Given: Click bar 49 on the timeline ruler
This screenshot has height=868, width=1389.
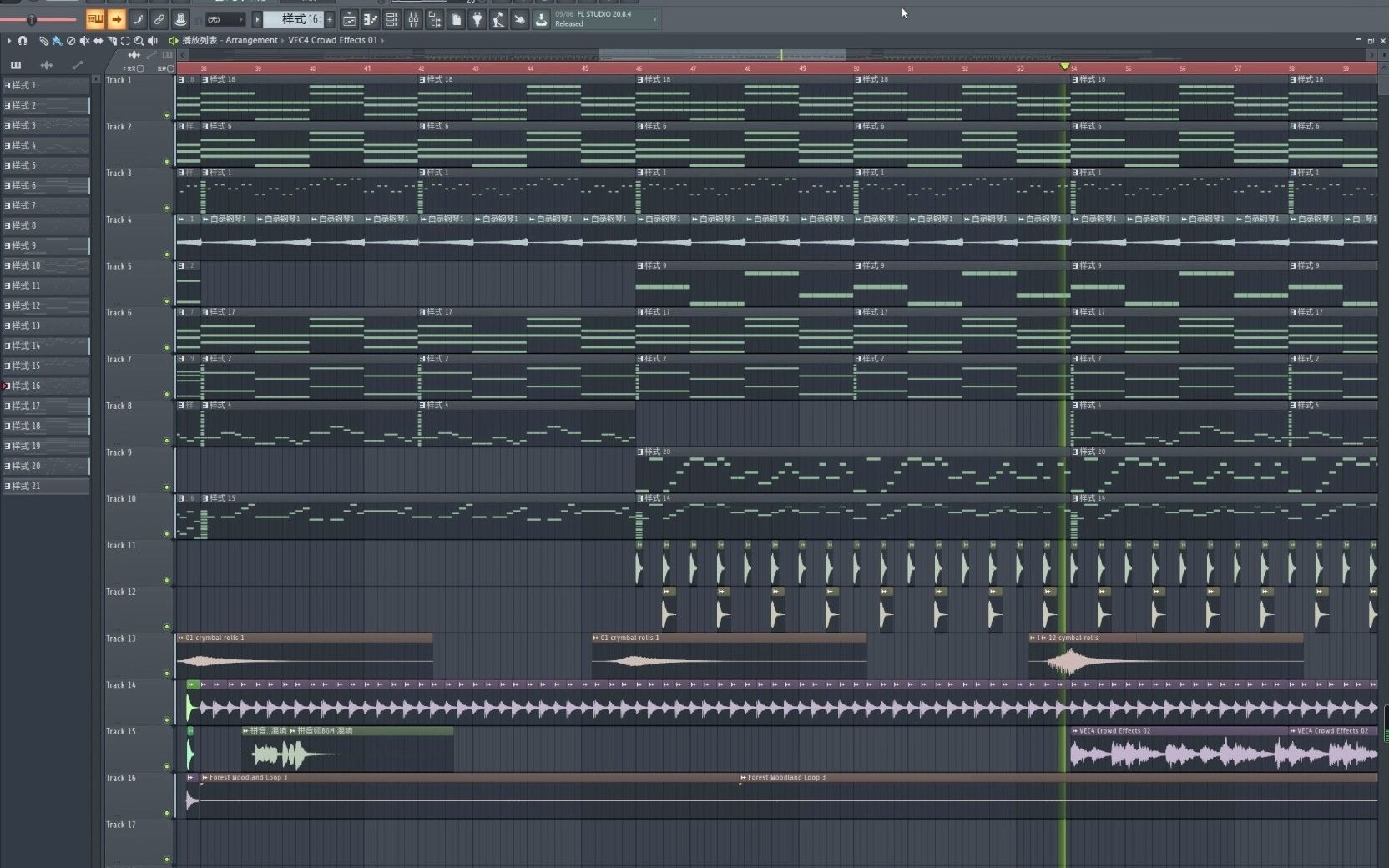Looking at the screenshot, I should [x=802, y=68].
